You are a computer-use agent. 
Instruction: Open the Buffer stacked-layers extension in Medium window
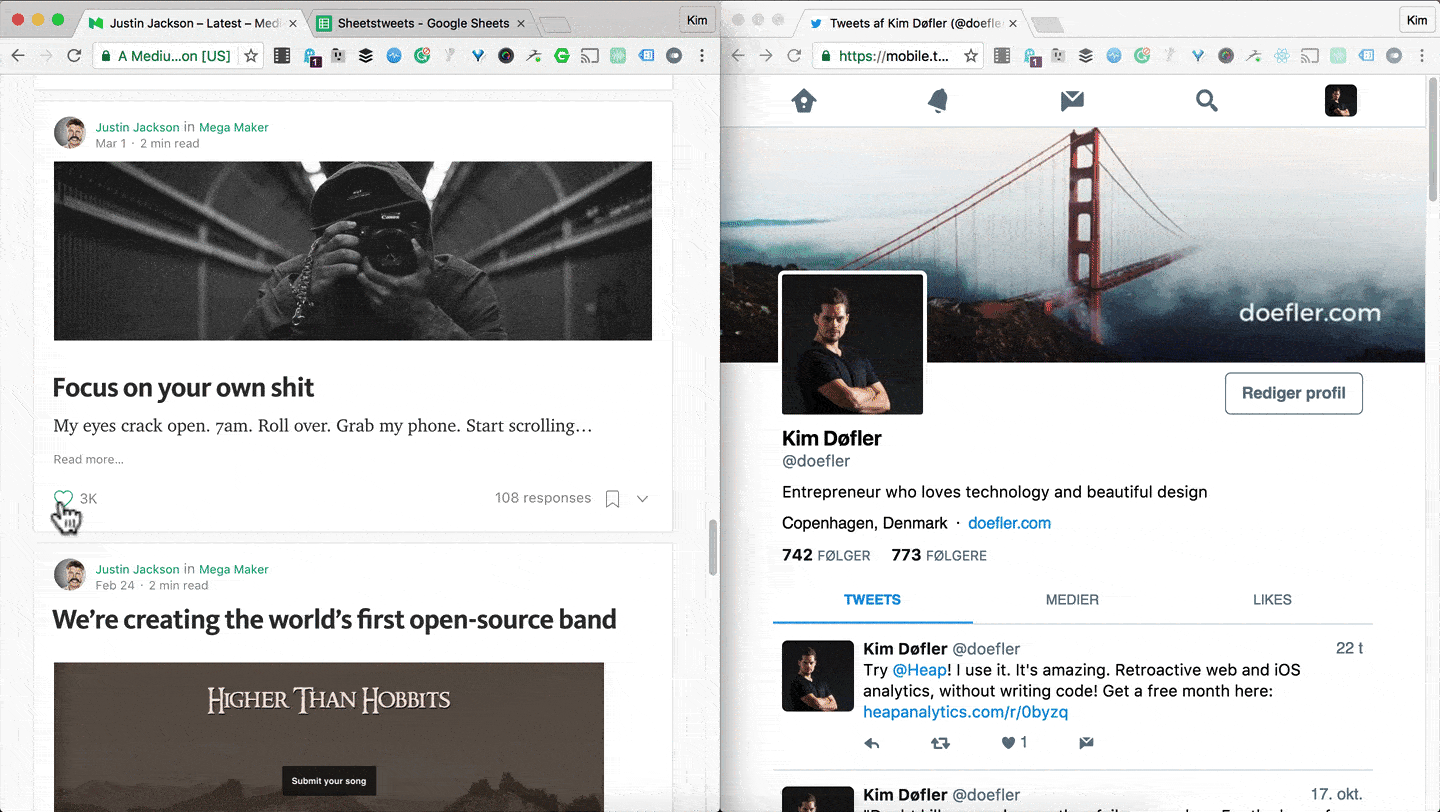coord(366,56)
